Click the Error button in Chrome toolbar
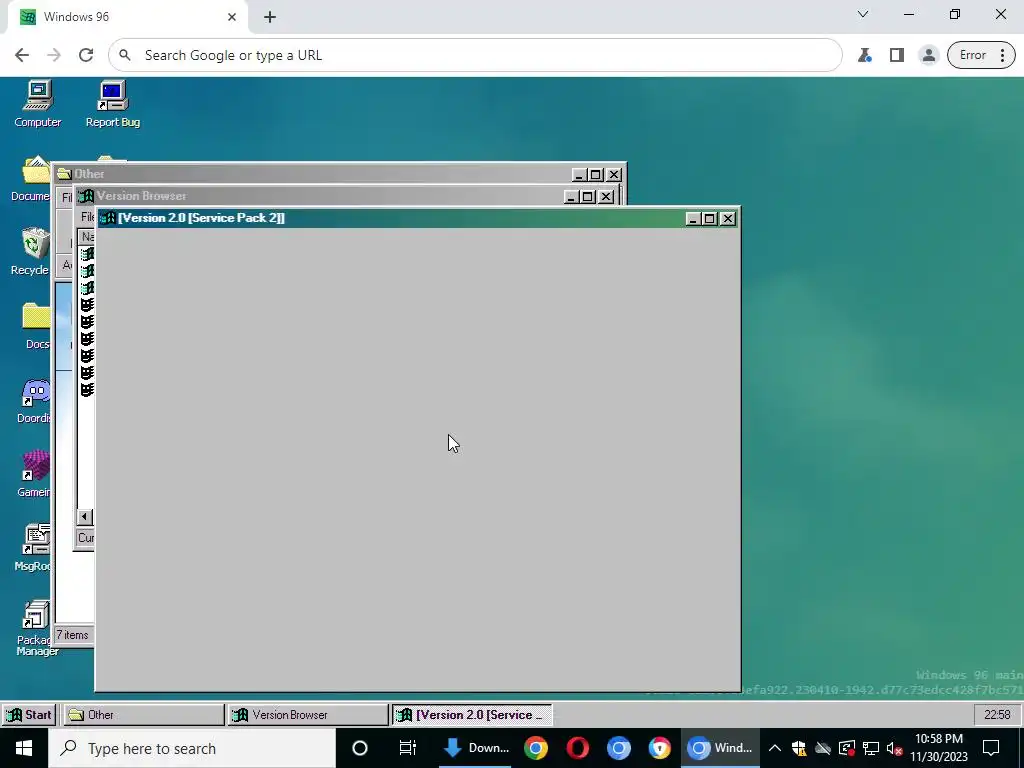The height and width of the screenshot is (768, 1024). coord(972,55)
